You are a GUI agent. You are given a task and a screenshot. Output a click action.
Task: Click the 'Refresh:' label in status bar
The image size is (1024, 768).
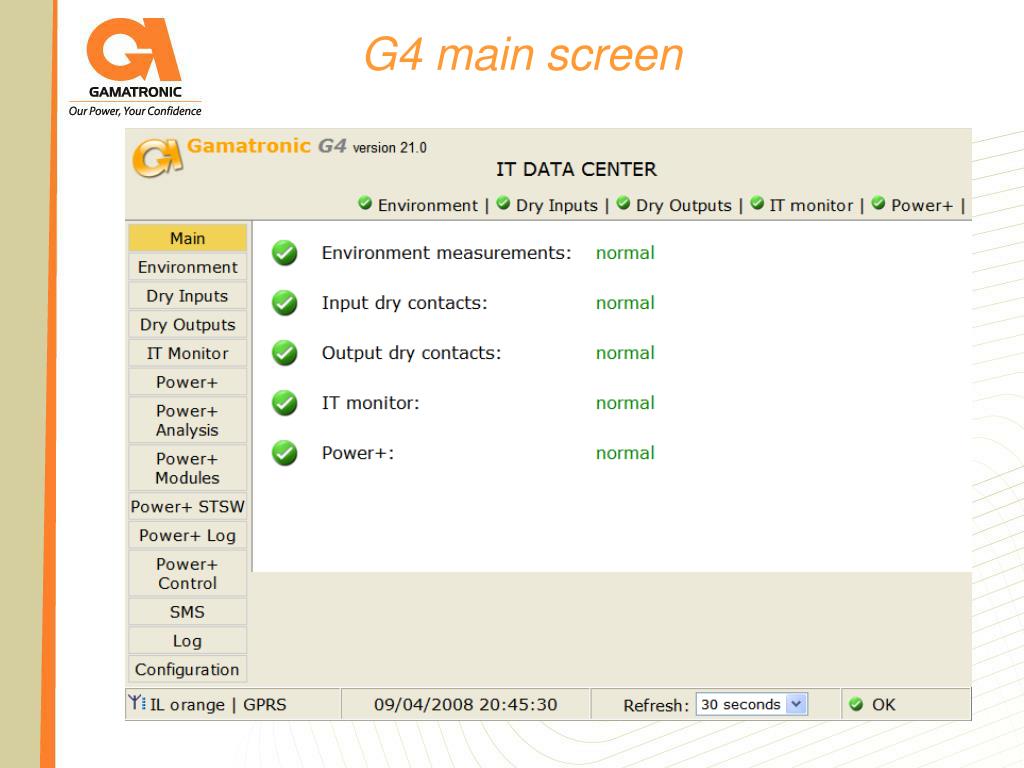click(x=656, y=705)
